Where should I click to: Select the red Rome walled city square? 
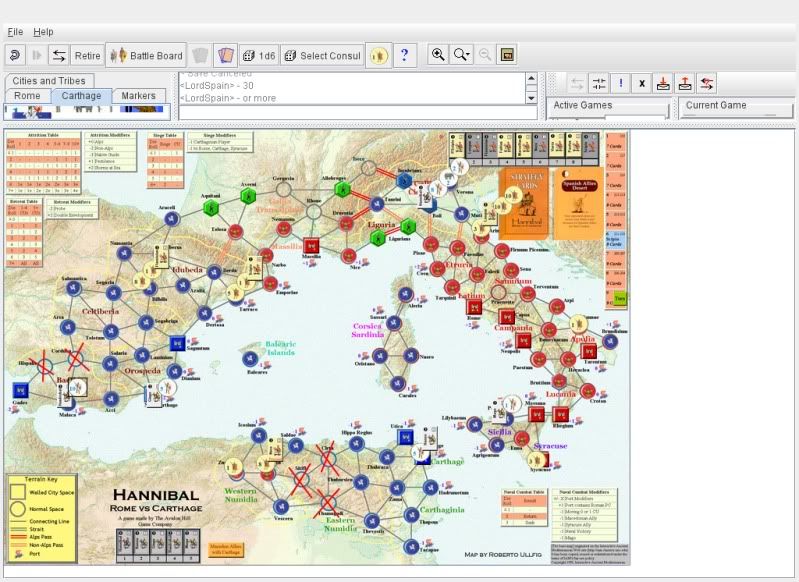coord(474,307)
